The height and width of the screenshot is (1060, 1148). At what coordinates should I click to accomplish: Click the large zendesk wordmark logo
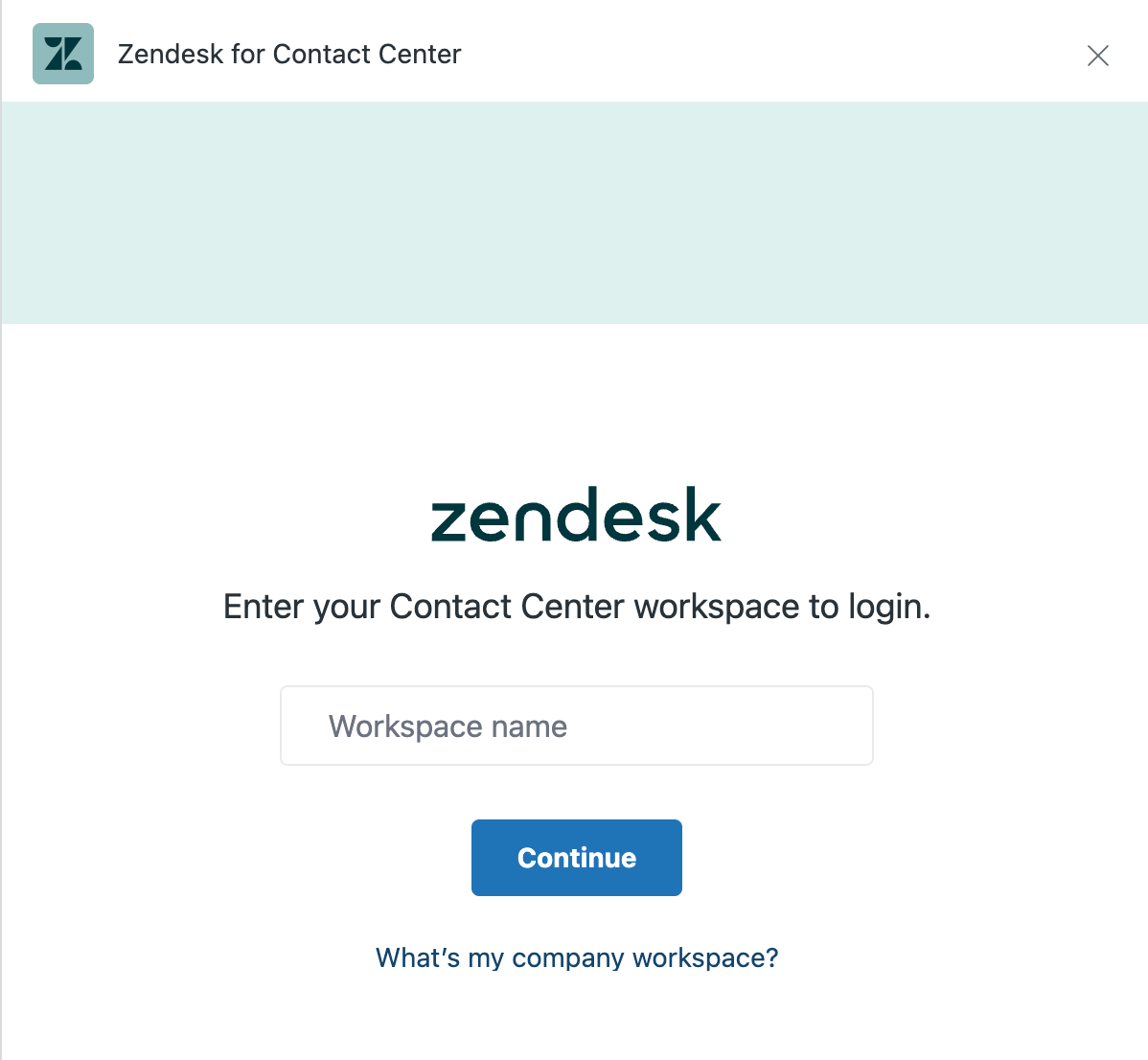[x=576, y=515]
